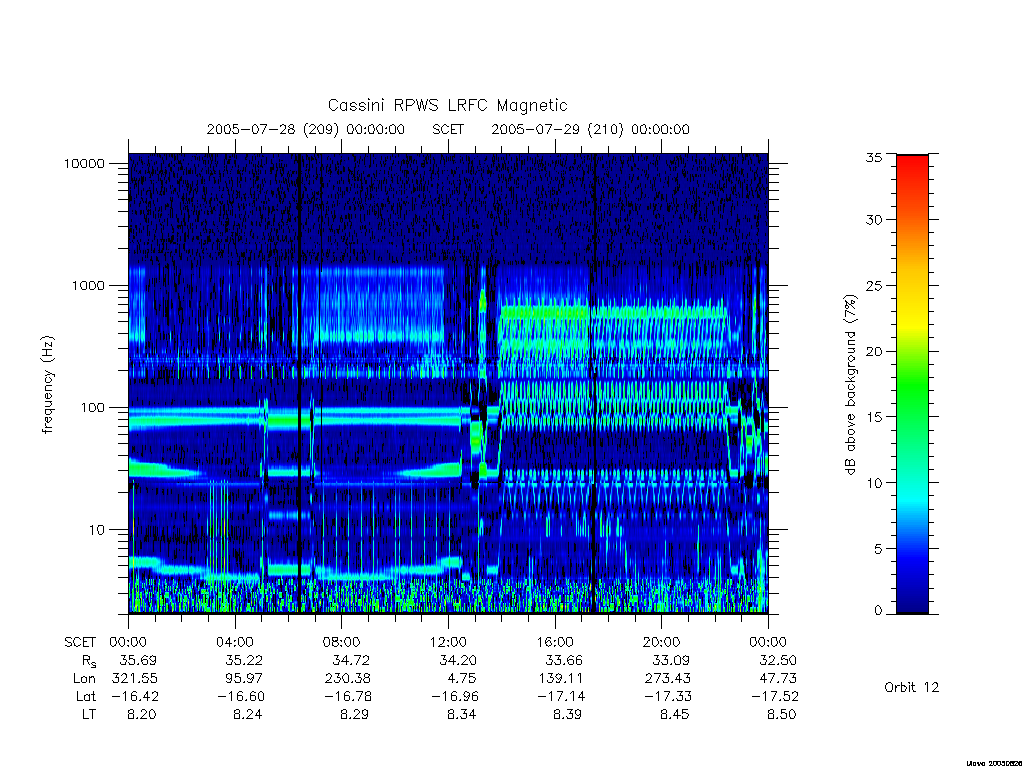Click local time value 8.24
Screen dimensions: 1024x768
248,714
